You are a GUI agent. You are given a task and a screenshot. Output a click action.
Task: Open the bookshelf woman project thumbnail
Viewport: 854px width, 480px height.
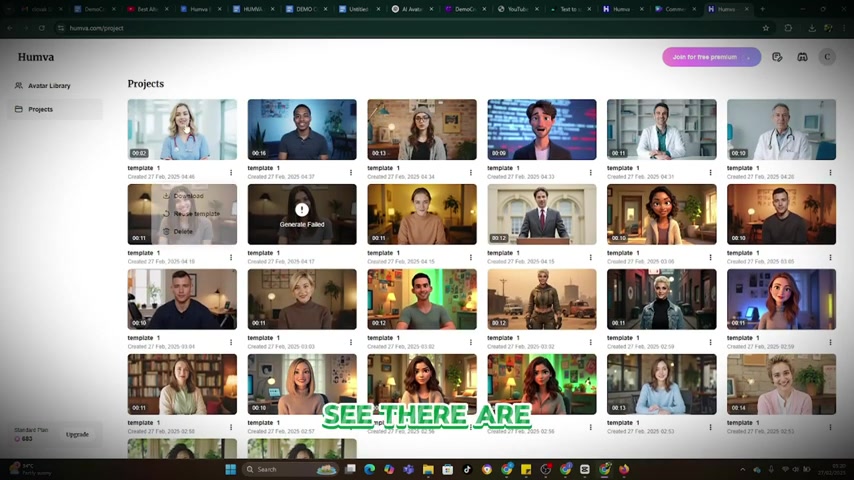(x=182, y=384)
